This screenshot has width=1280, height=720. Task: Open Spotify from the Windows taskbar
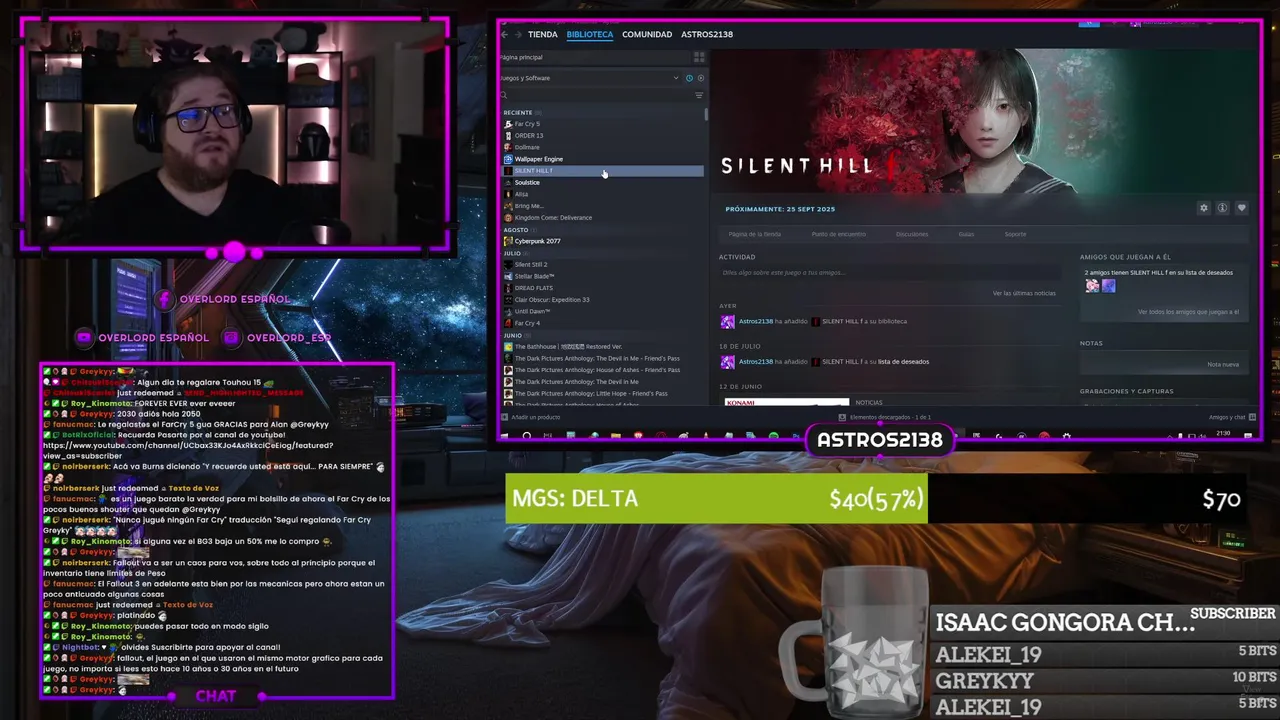[x=773, y=436]
